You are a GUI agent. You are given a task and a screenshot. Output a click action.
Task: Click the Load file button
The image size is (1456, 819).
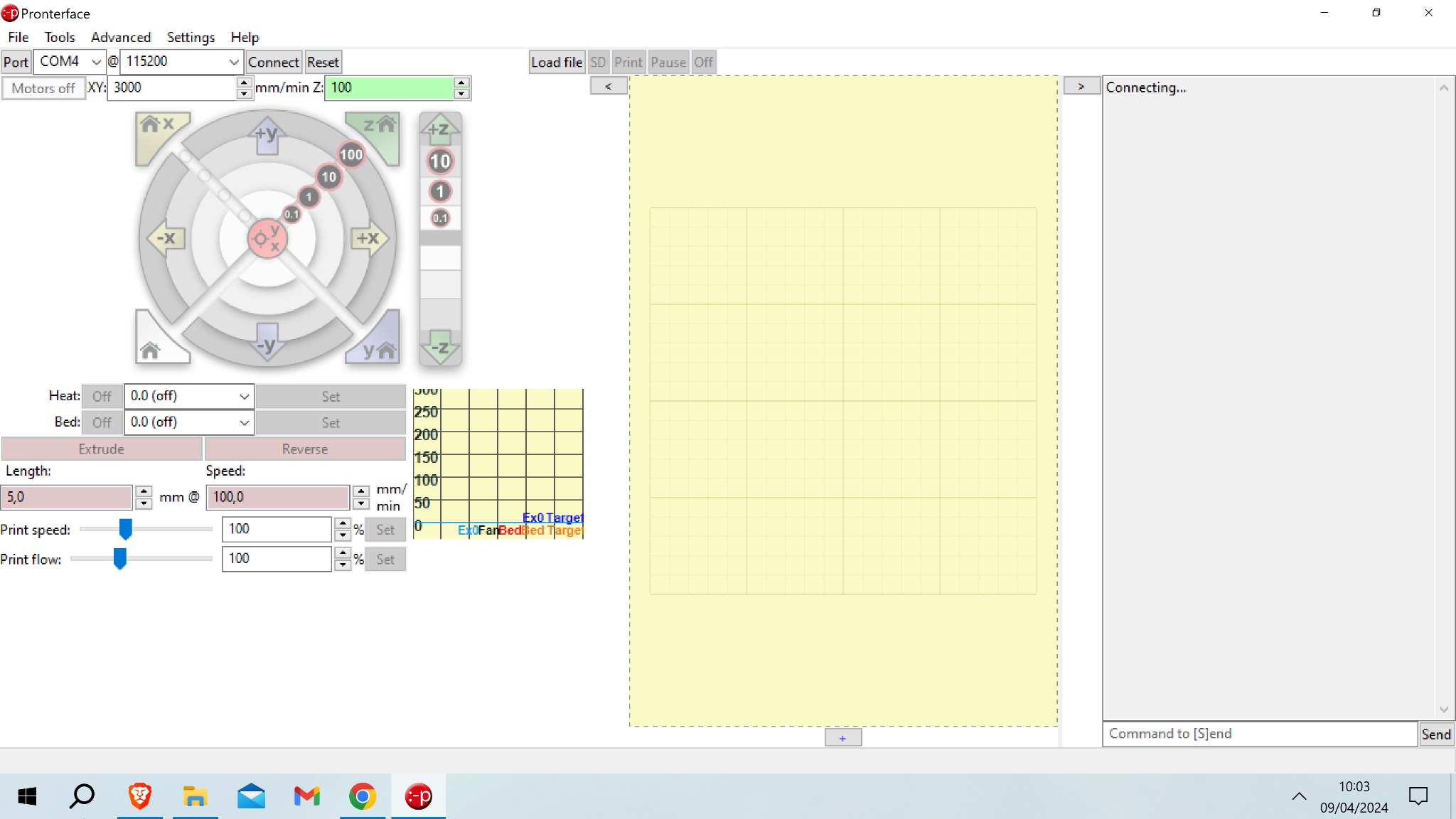[556, 62]
